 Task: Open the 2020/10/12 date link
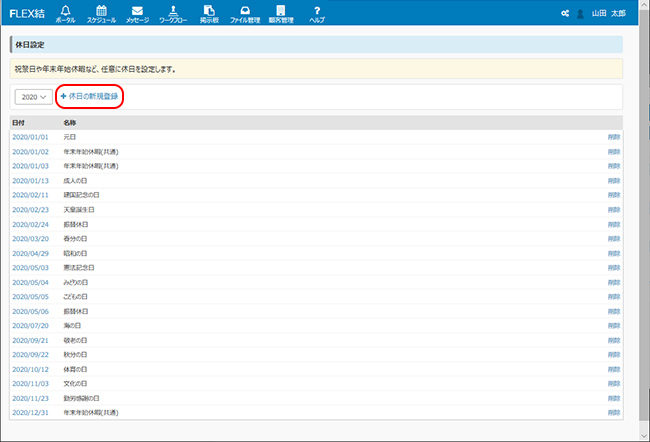tap(30, 369)
